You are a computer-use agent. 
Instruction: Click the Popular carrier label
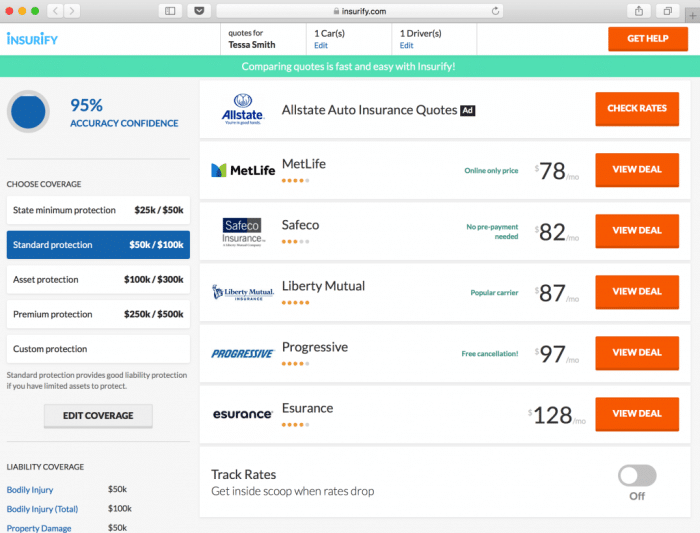[x=494, y=293]
